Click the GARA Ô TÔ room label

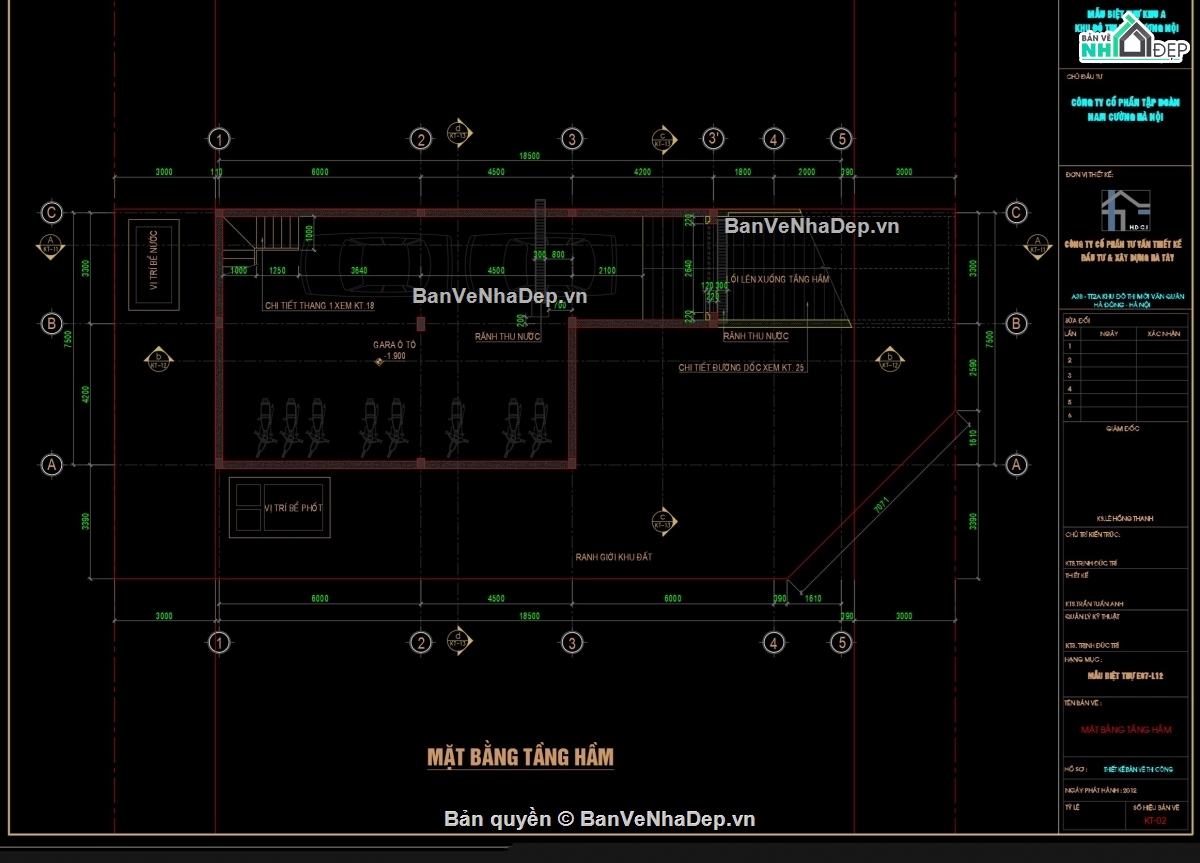coord(393,343)
